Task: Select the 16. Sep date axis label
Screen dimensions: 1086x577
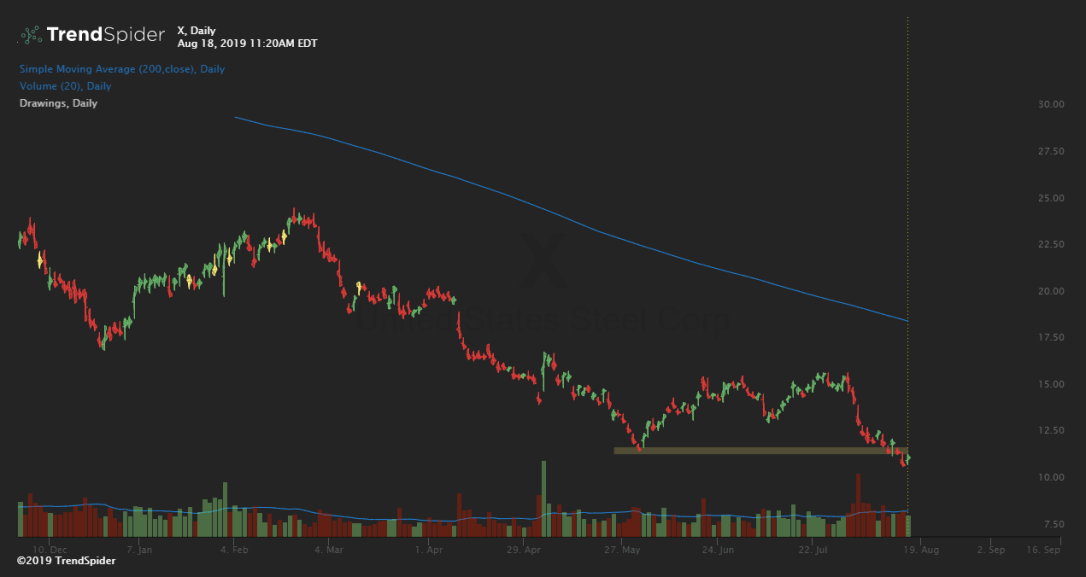Action: pos(1041,550)
